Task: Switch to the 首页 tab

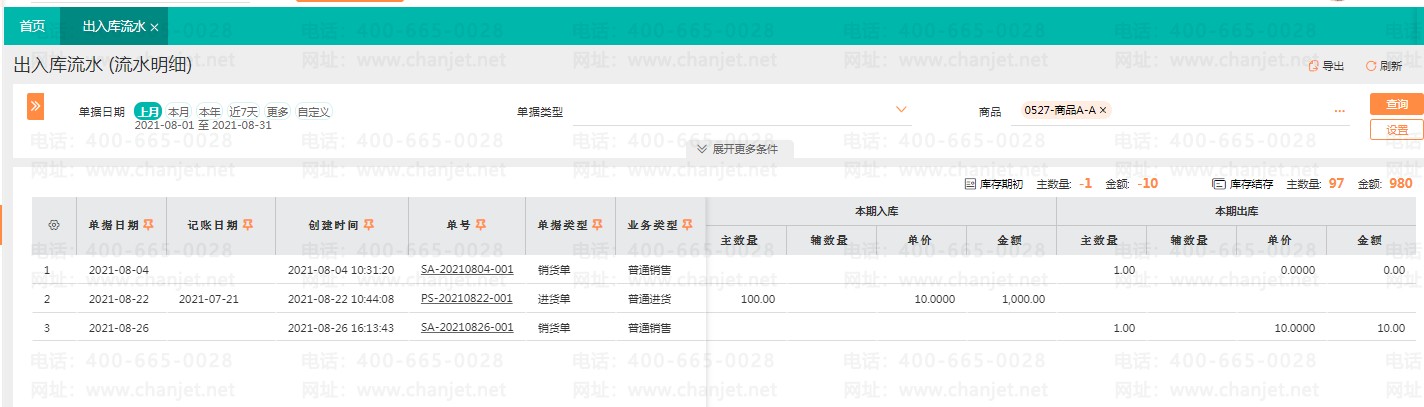Action: click(x=31, y=27)
